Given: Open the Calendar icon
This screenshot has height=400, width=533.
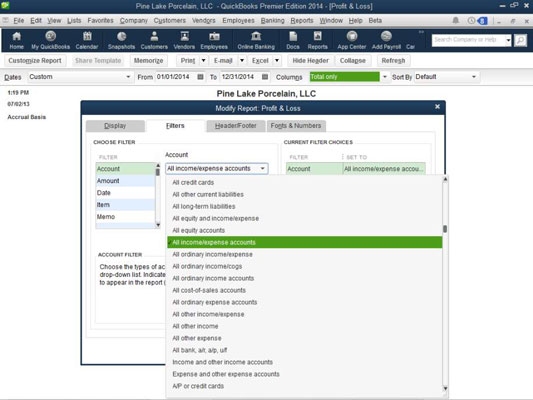Looking at the screenshot, I should 87,40.
